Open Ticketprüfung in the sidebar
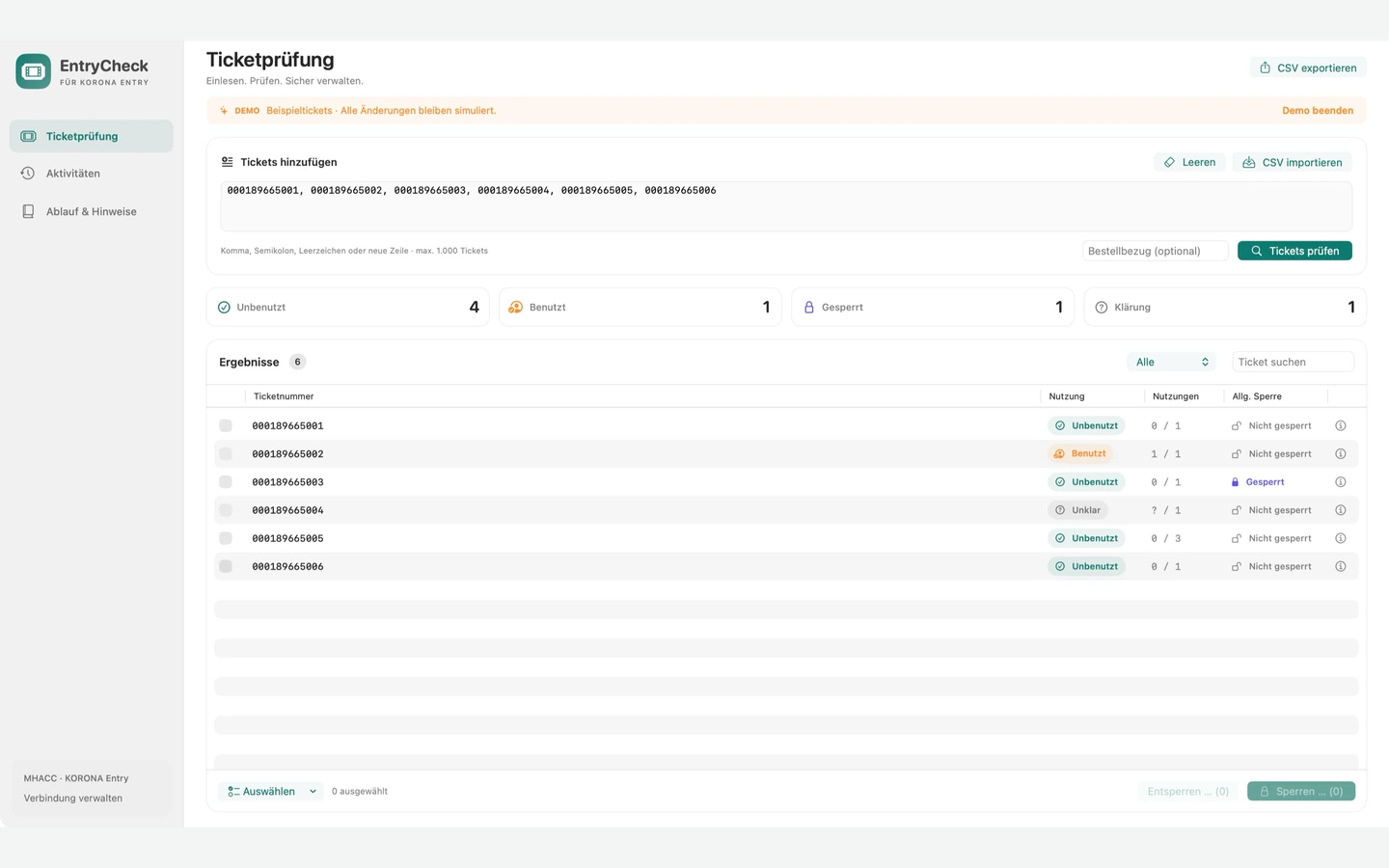The height and width of the screenshot is (868, 1389). (92, 136)
